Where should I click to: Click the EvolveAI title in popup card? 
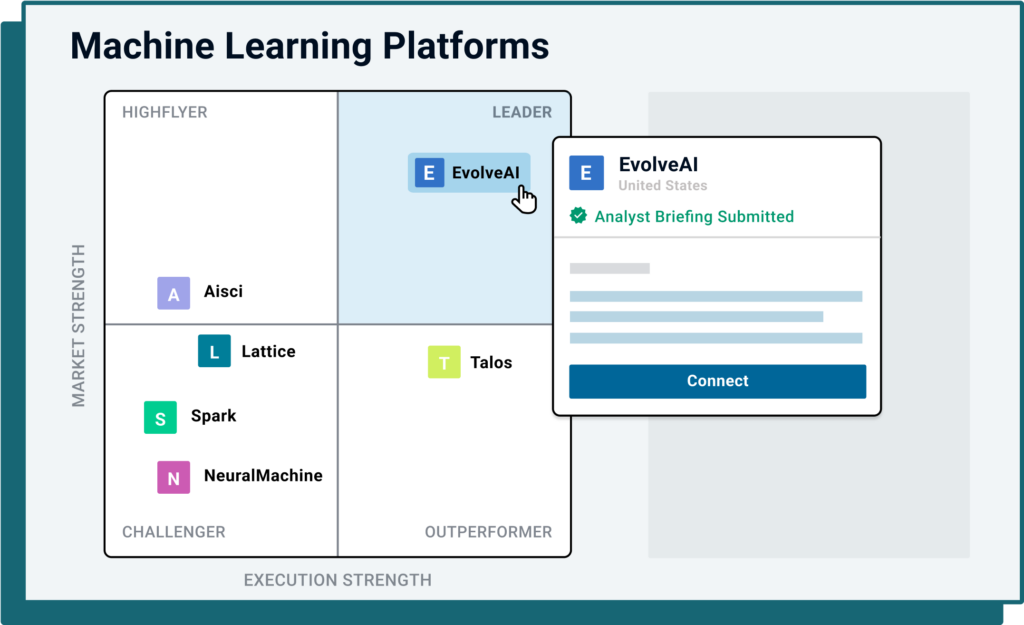pos(658,165)
